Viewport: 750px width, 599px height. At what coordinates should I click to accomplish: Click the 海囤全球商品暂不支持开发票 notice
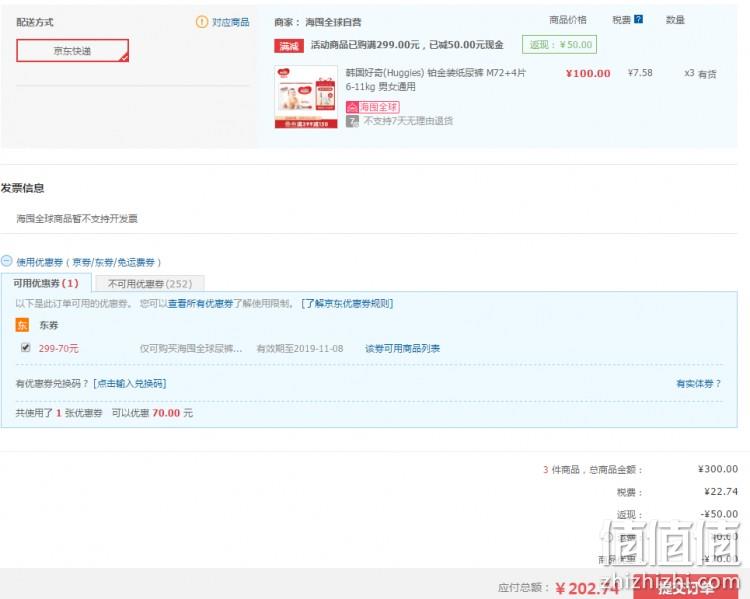click(77, 219)
